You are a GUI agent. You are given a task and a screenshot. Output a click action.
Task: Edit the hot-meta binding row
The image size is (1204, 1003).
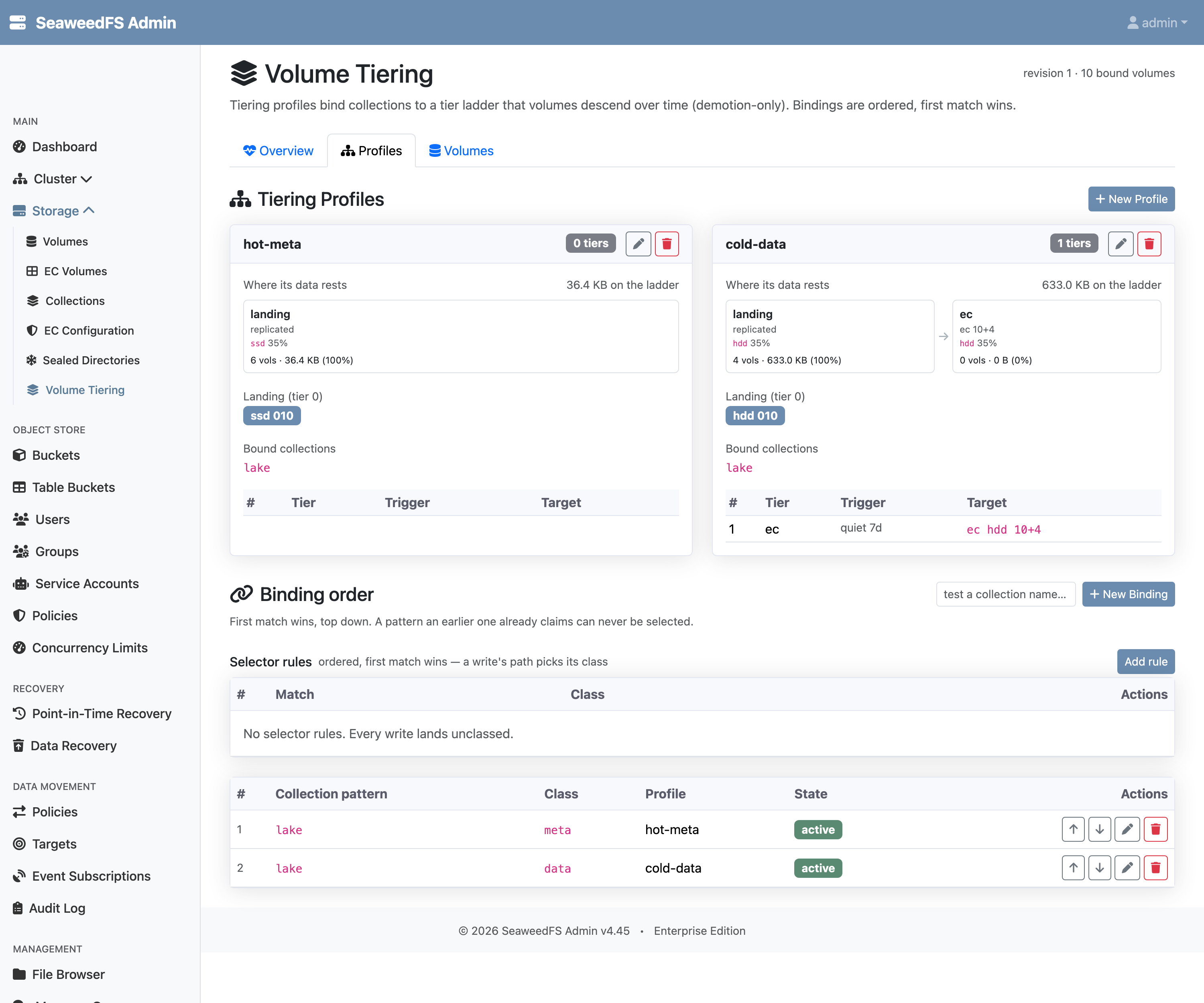[x=1127, y=829]
